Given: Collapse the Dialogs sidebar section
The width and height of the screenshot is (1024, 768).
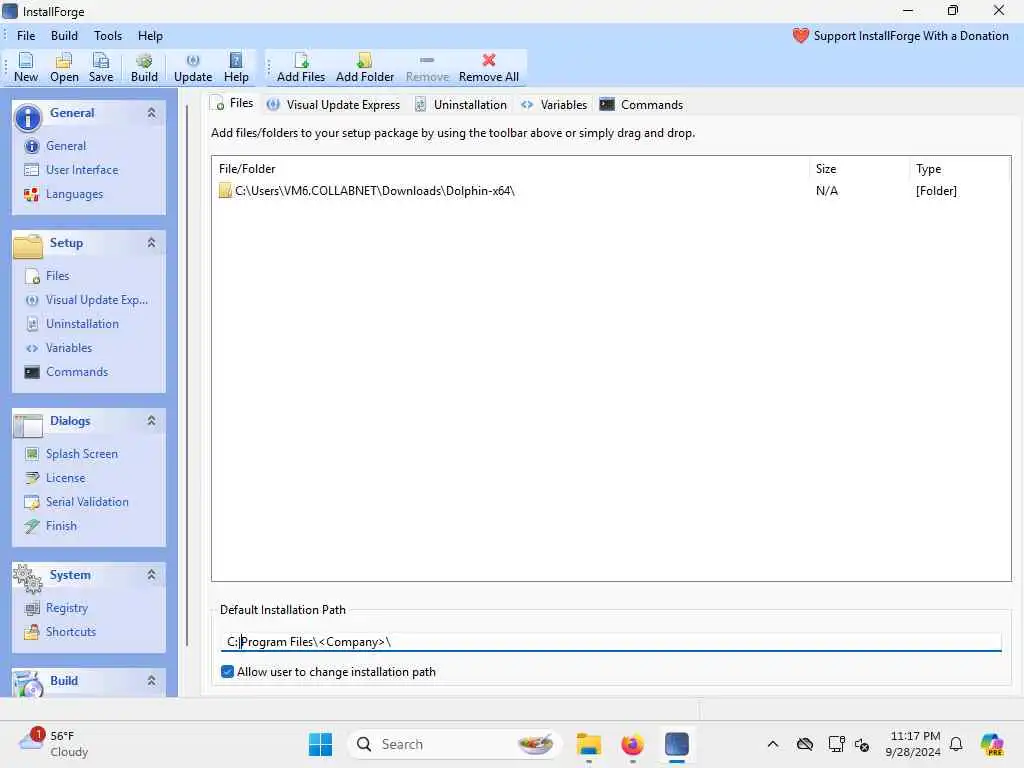Looking at the screenshot, I should 152,421.
